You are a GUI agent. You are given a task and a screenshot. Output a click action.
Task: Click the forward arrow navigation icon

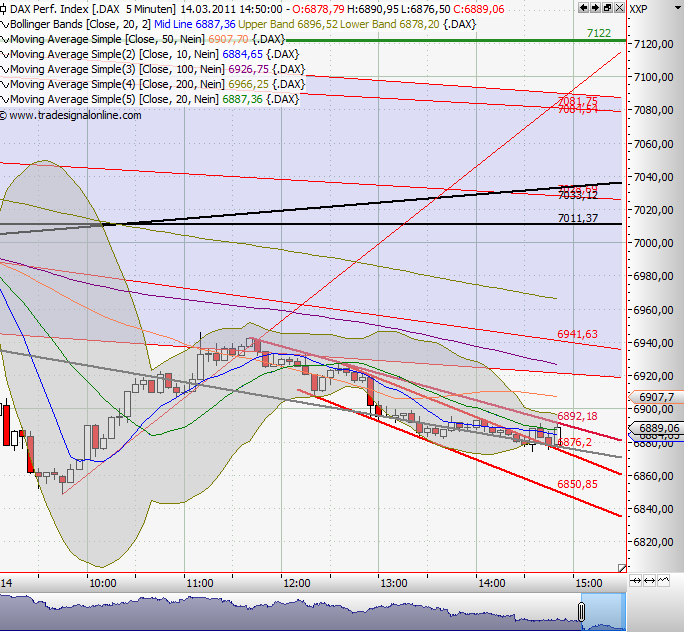pos(595,7)
